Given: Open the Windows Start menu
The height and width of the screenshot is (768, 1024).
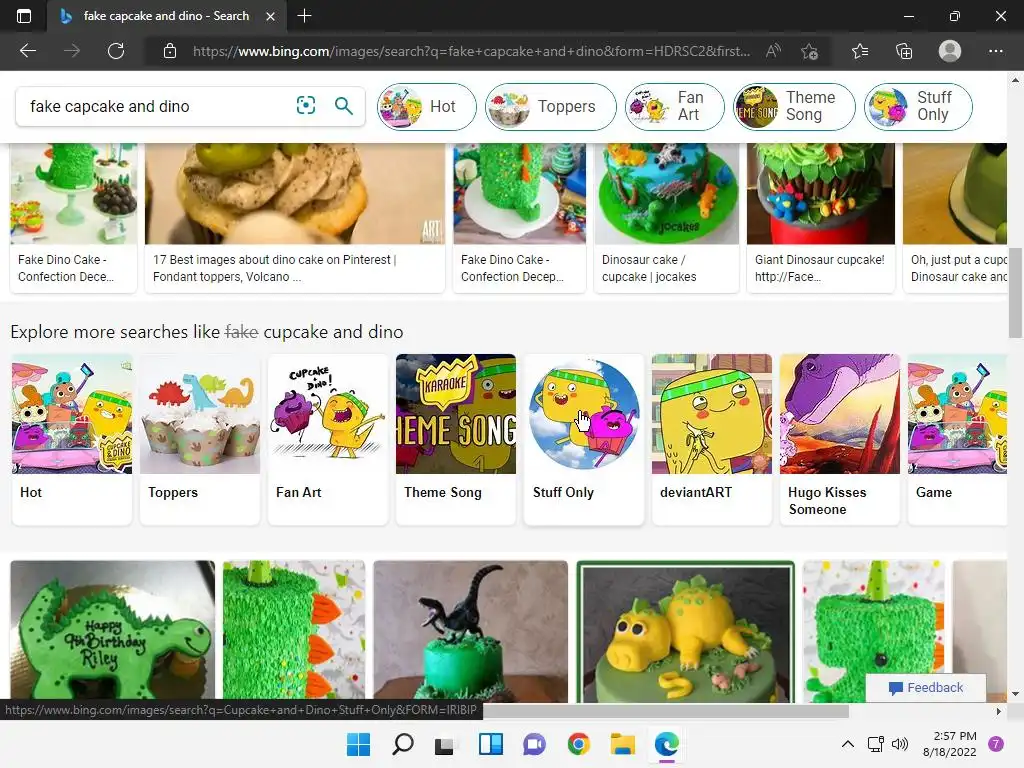Looking at the screenshot, I should point(358,744).
